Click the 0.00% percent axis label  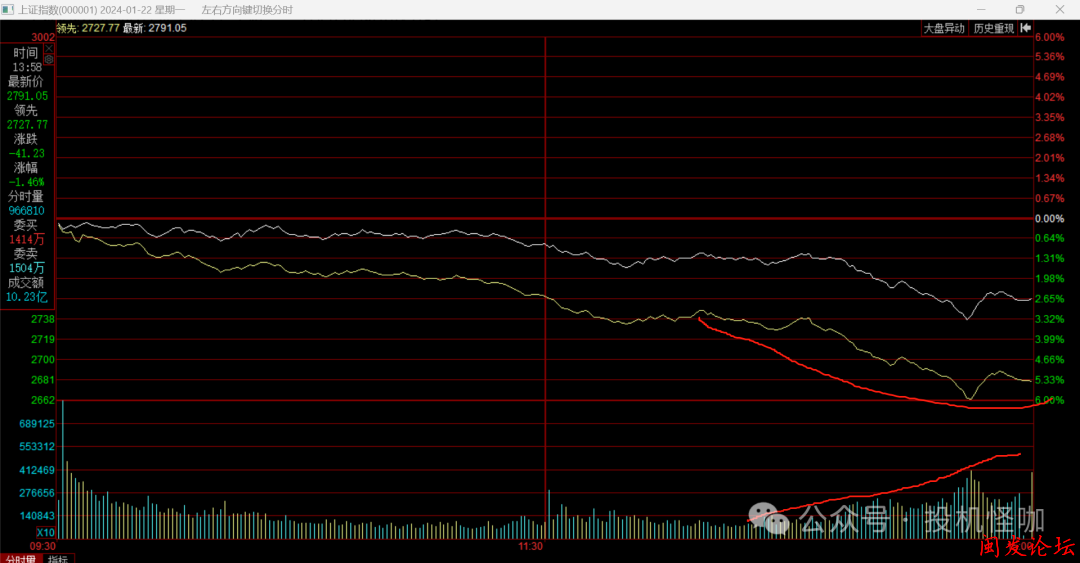coord(1050,218)
